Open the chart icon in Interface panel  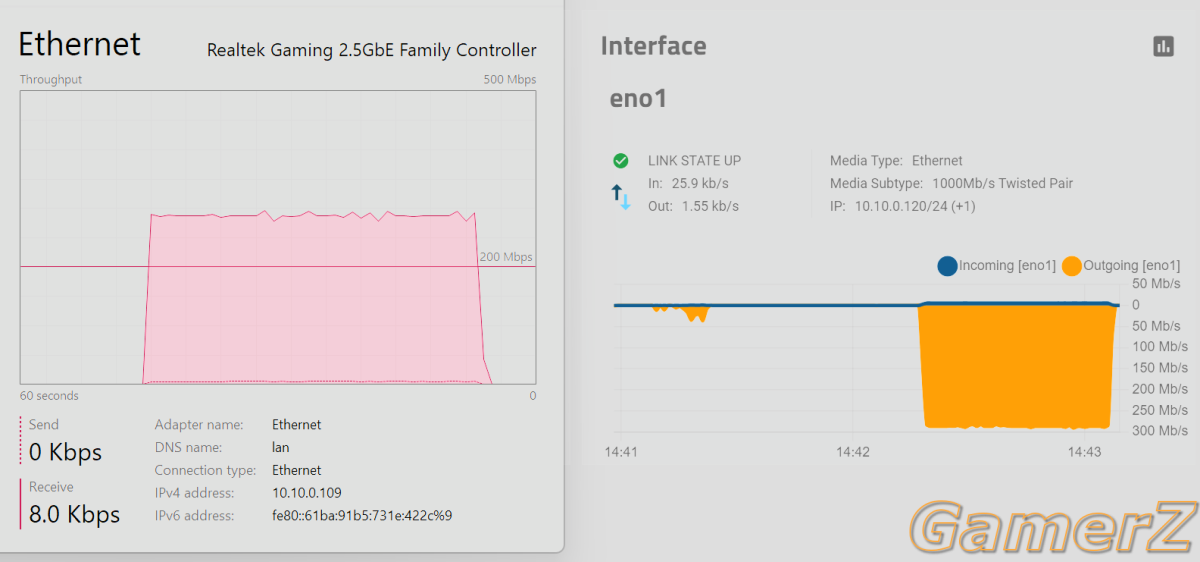pyautogui.click(x=1163, y=46)
